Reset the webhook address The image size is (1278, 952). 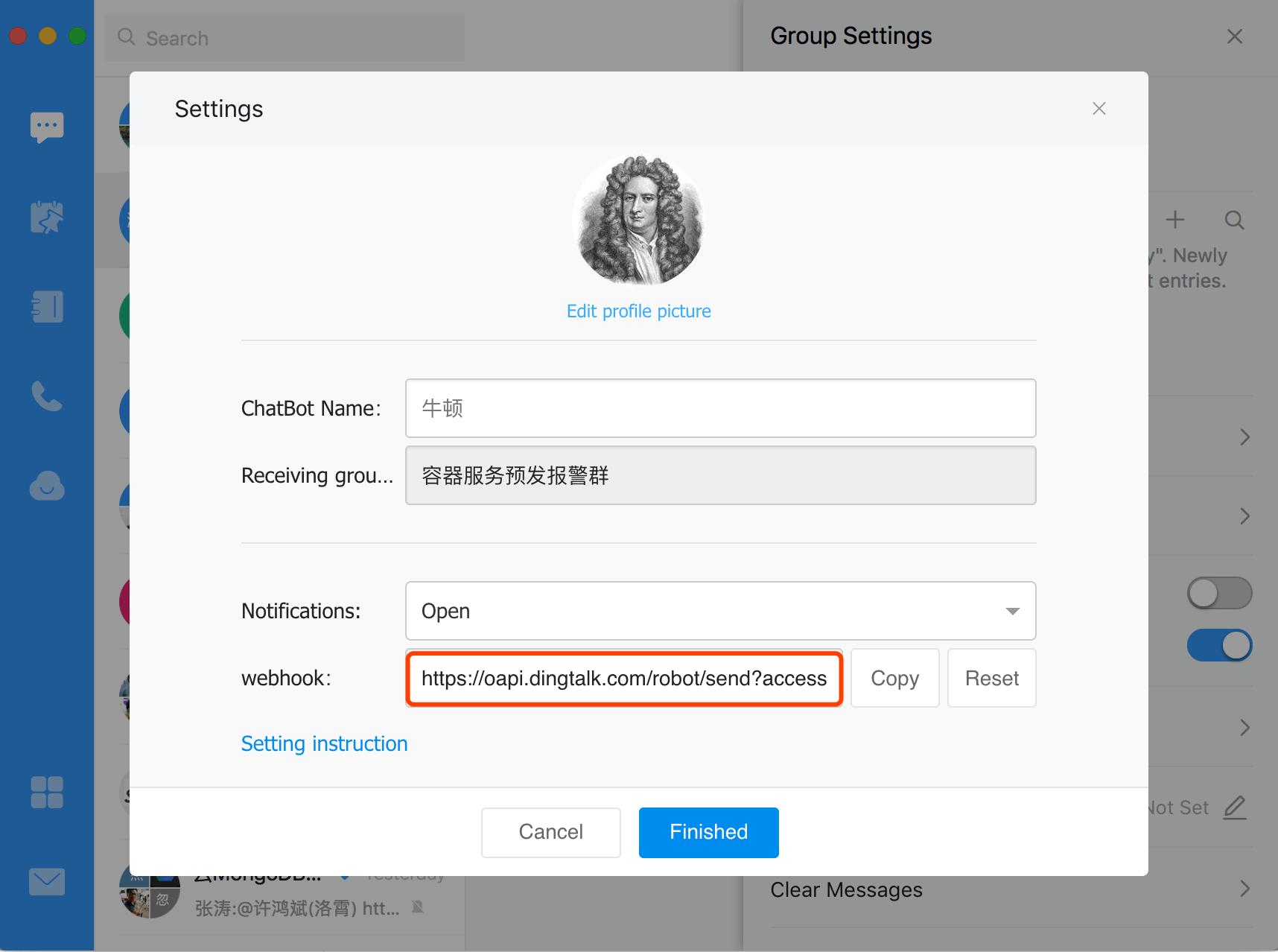991,678
